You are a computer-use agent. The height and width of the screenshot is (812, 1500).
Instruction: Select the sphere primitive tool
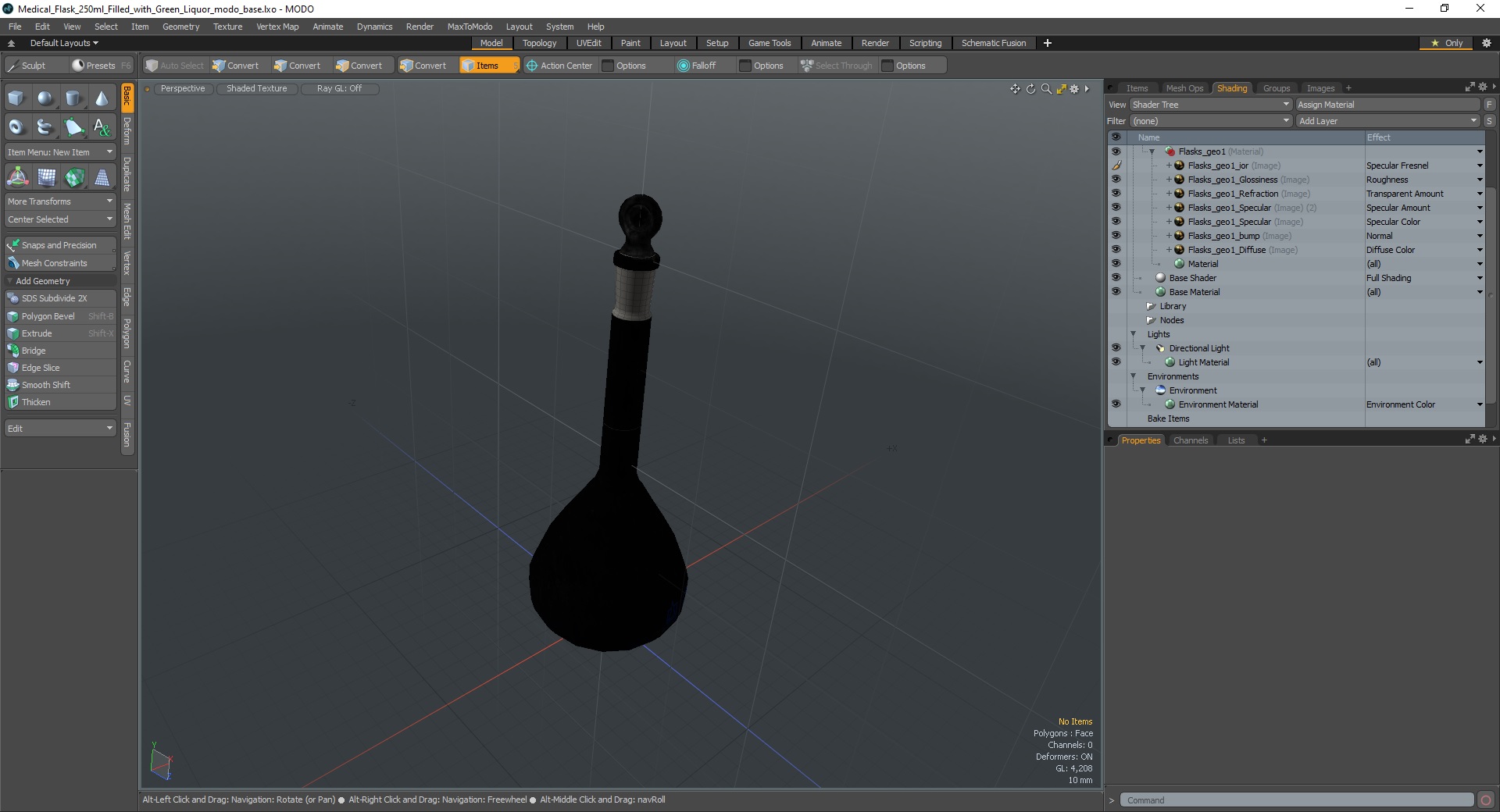coord(45,98)
